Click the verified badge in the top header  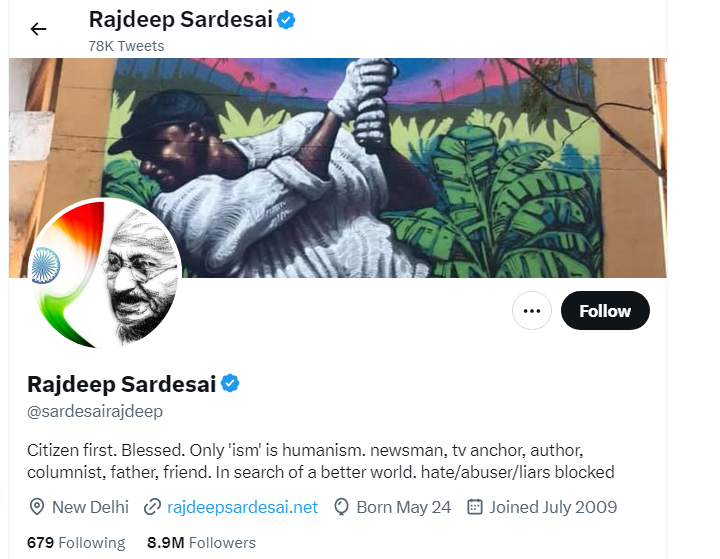(x=286, y=19)
